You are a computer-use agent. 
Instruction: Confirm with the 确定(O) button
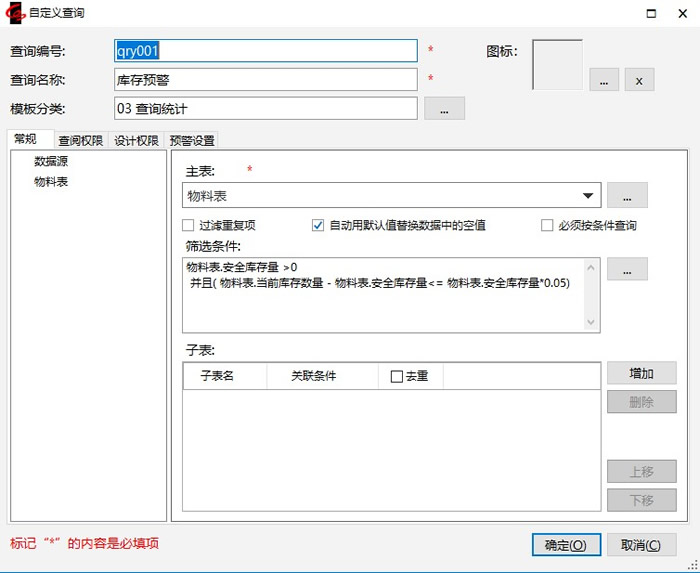click(566, 545)
